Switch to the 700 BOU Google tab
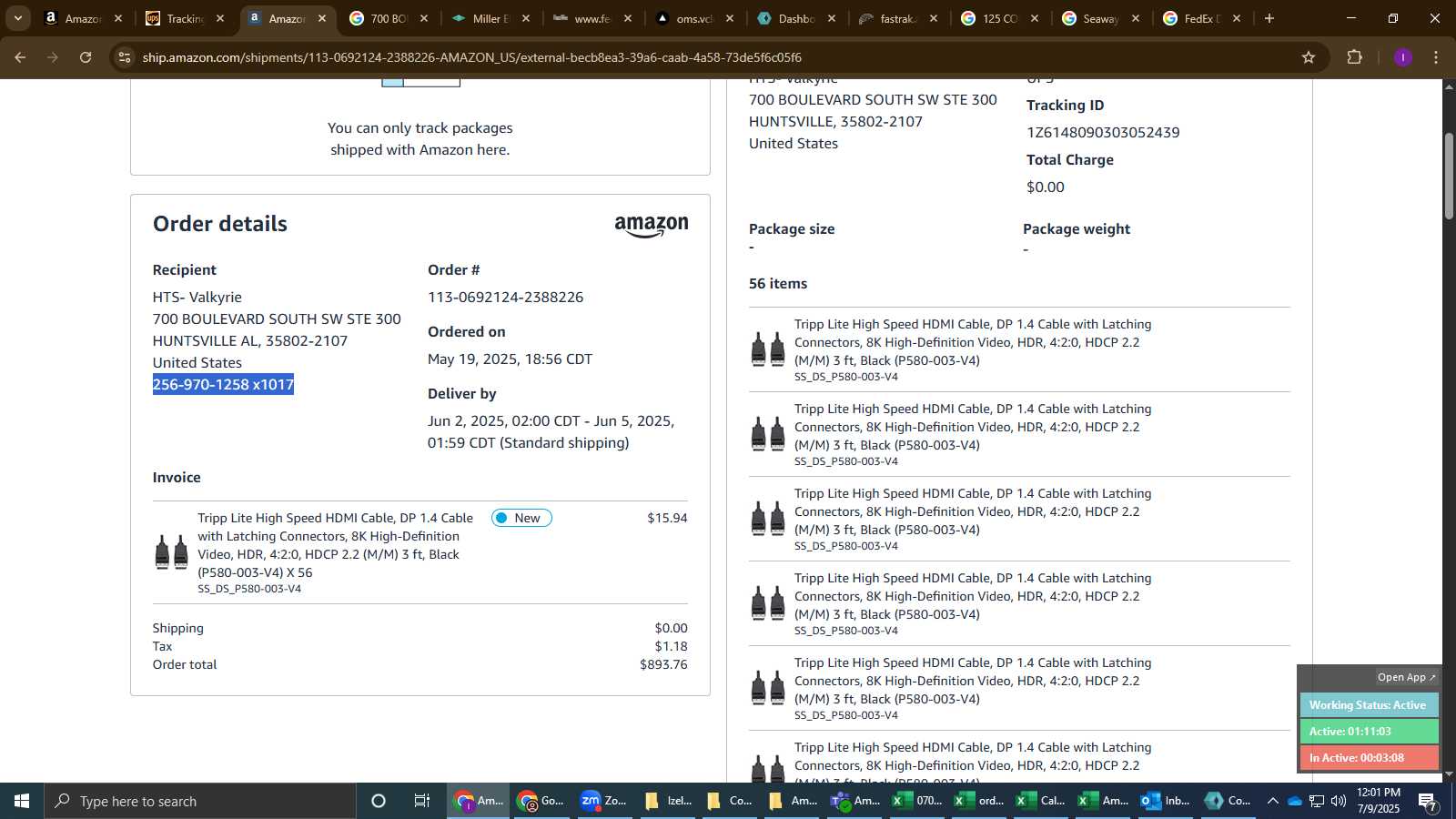1456x819 pixels. (389, 18)
